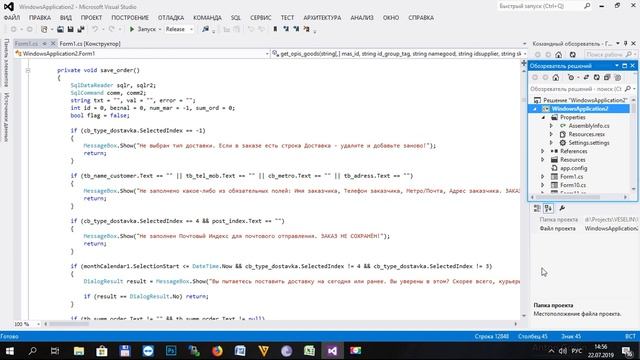The image size is (640, 360).
Task: Open the Источники данных side tab
Action: click(7, 117)
